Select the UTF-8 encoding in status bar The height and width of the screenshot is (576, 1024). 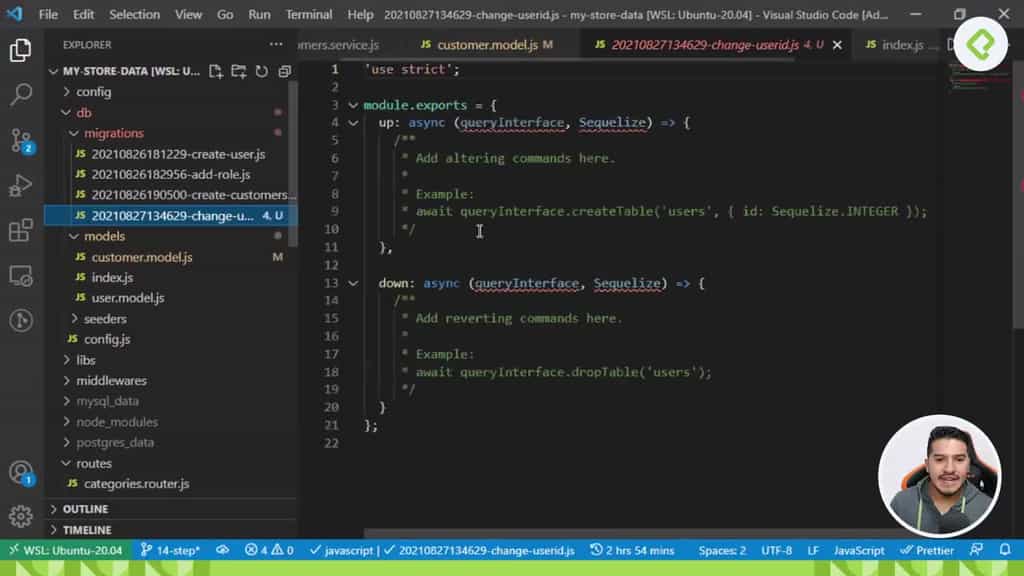click(x=777, y=549)
